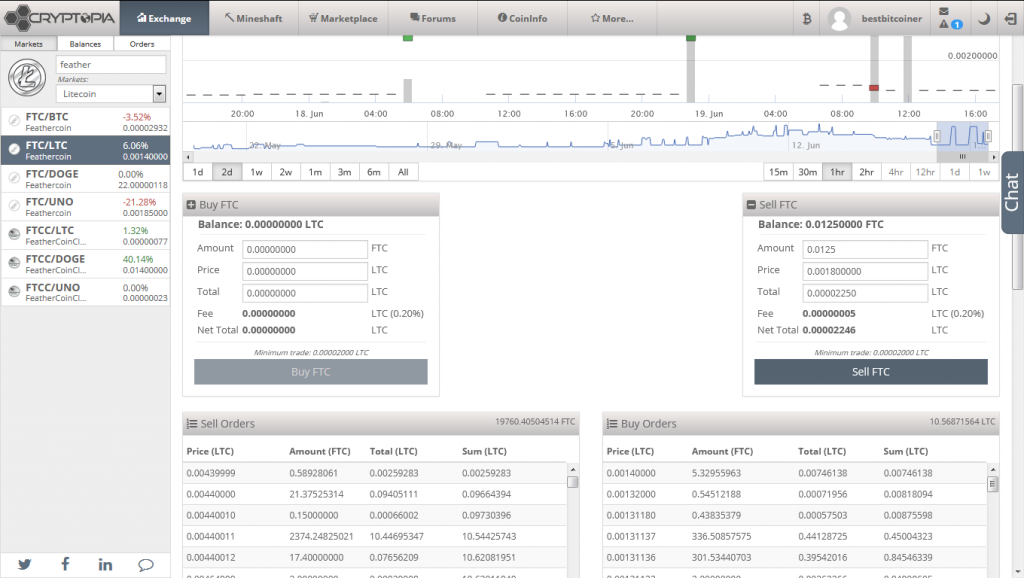This screenshot has width=1024, height=578.
Task: Click the Buy Amount input field
Action: click(x=304, y=249)
